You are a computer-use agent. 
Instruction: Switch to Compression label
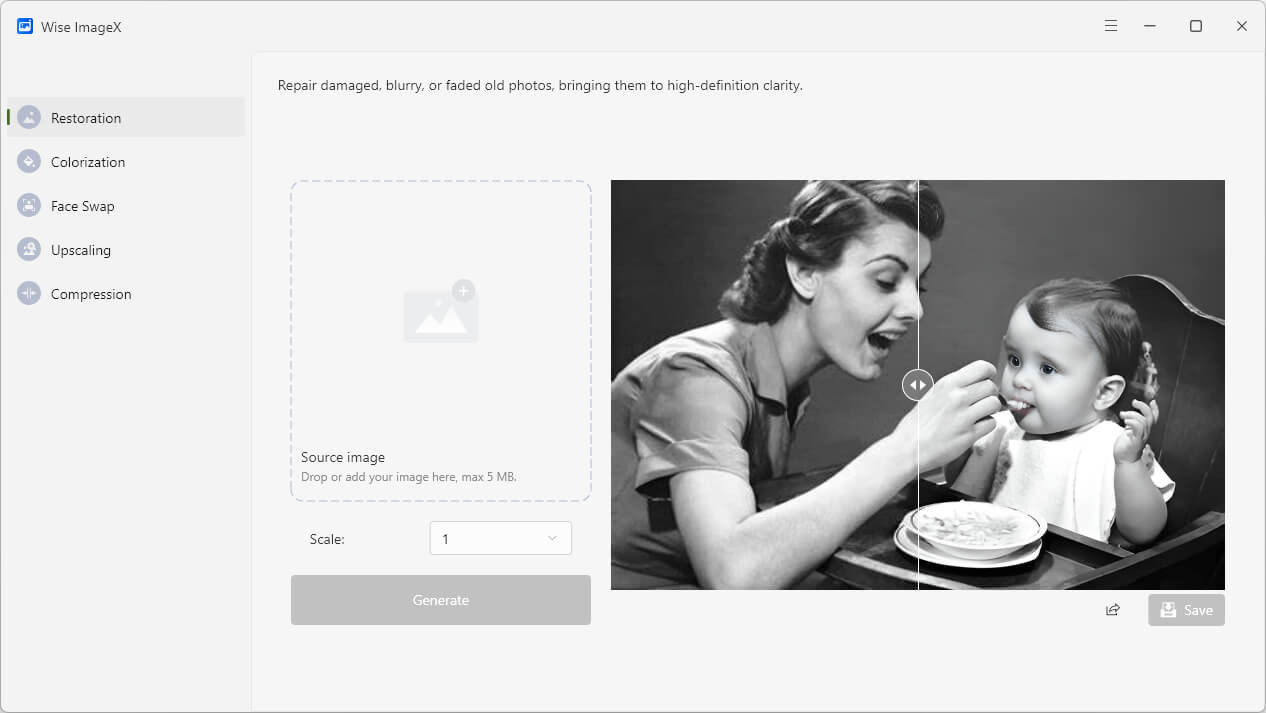pos(91,294)
